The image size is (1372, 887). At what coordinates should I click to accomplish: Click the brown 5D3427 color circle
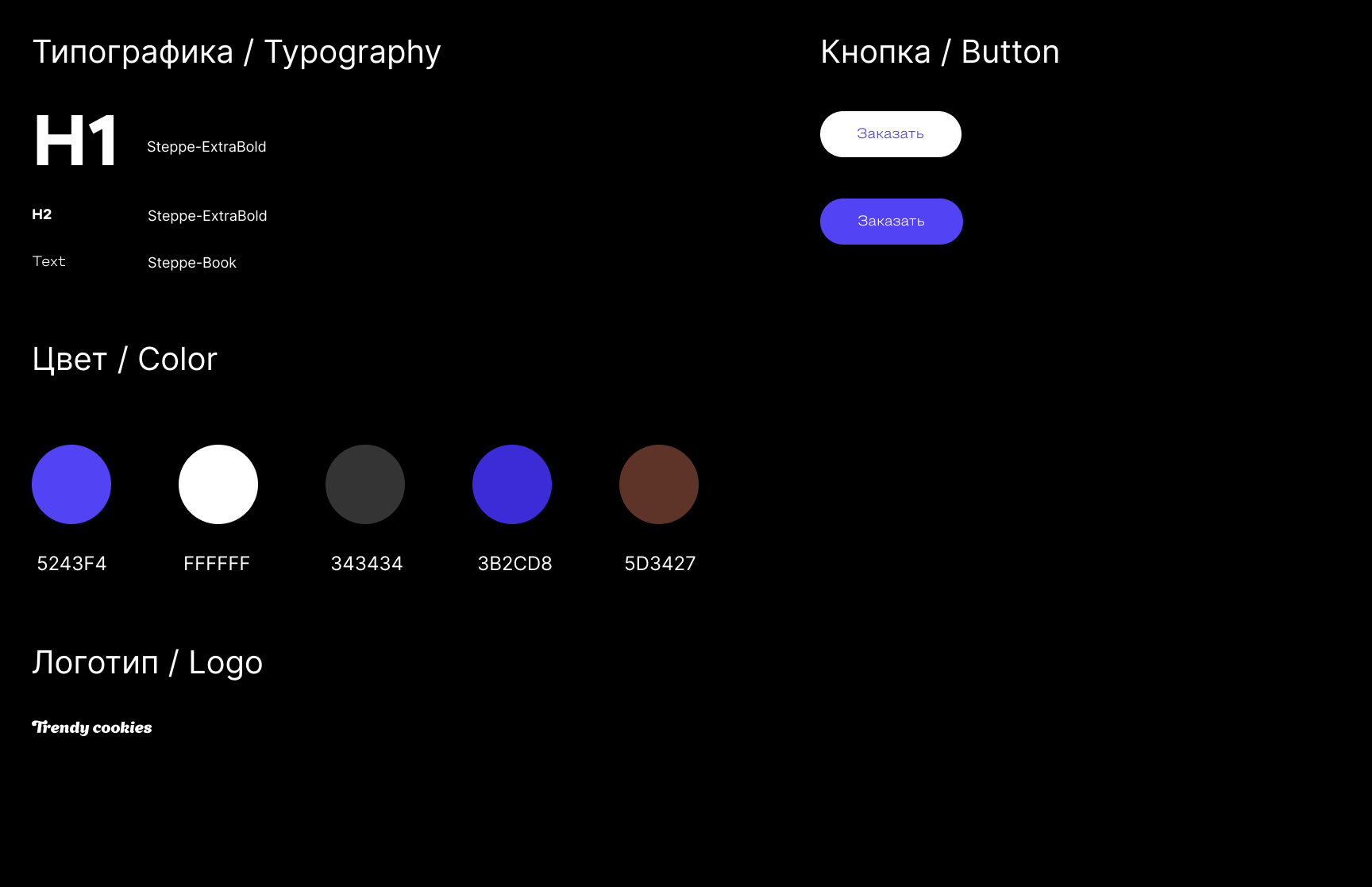(659, 484)
